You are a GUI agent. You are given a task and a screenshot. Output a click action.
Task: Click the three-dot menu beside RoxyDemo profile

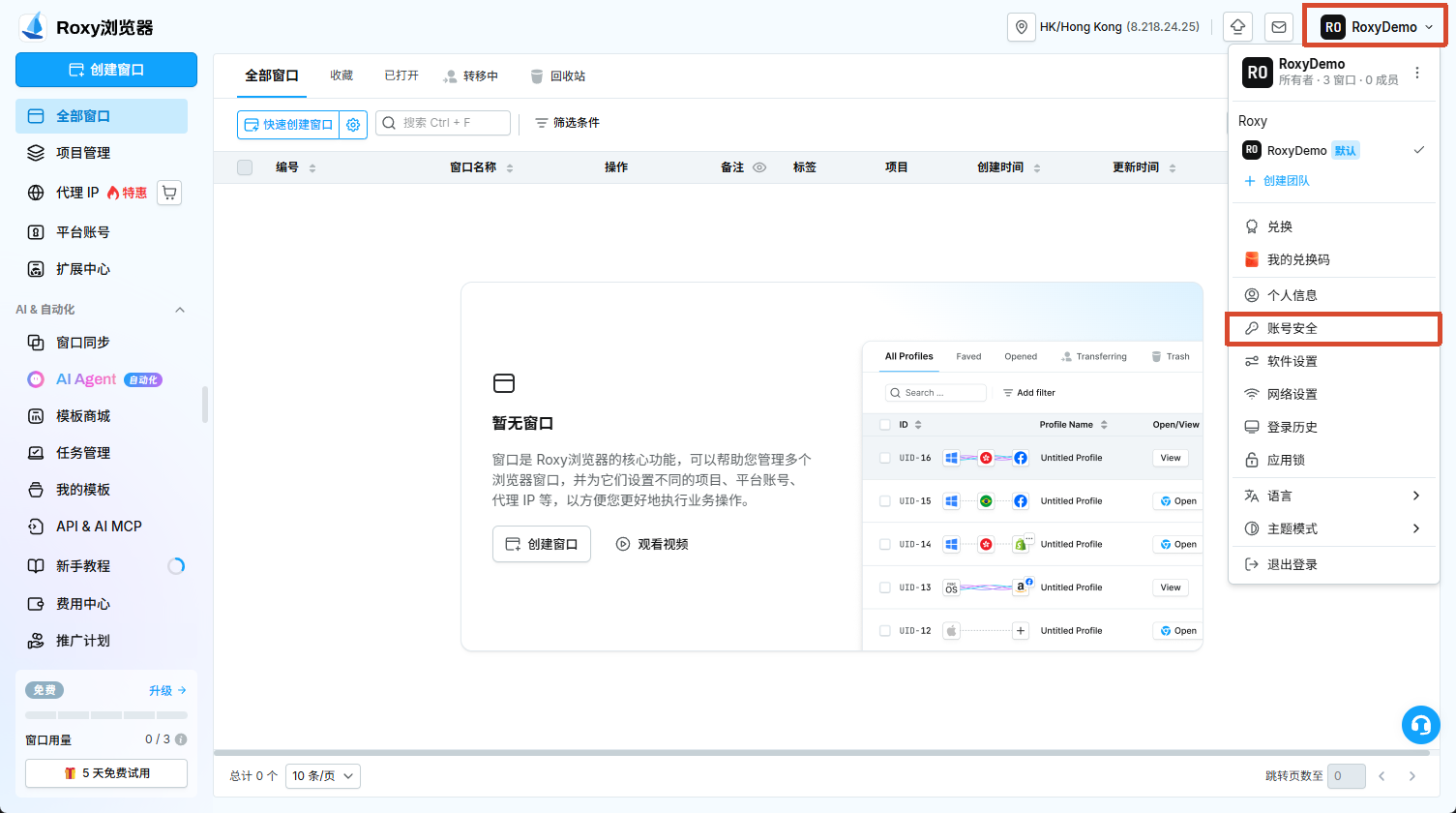click(x=1417, y=73)
